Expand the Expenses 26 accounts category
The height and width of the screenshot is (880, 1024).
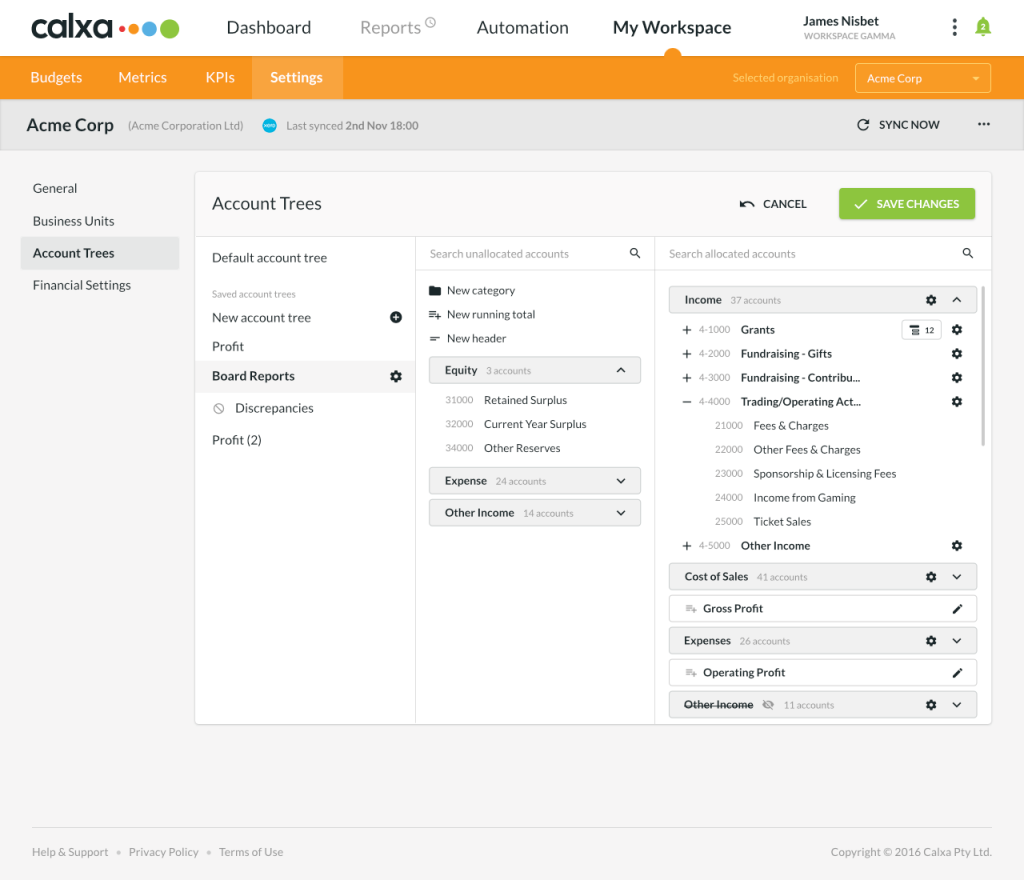coord(957,641)
